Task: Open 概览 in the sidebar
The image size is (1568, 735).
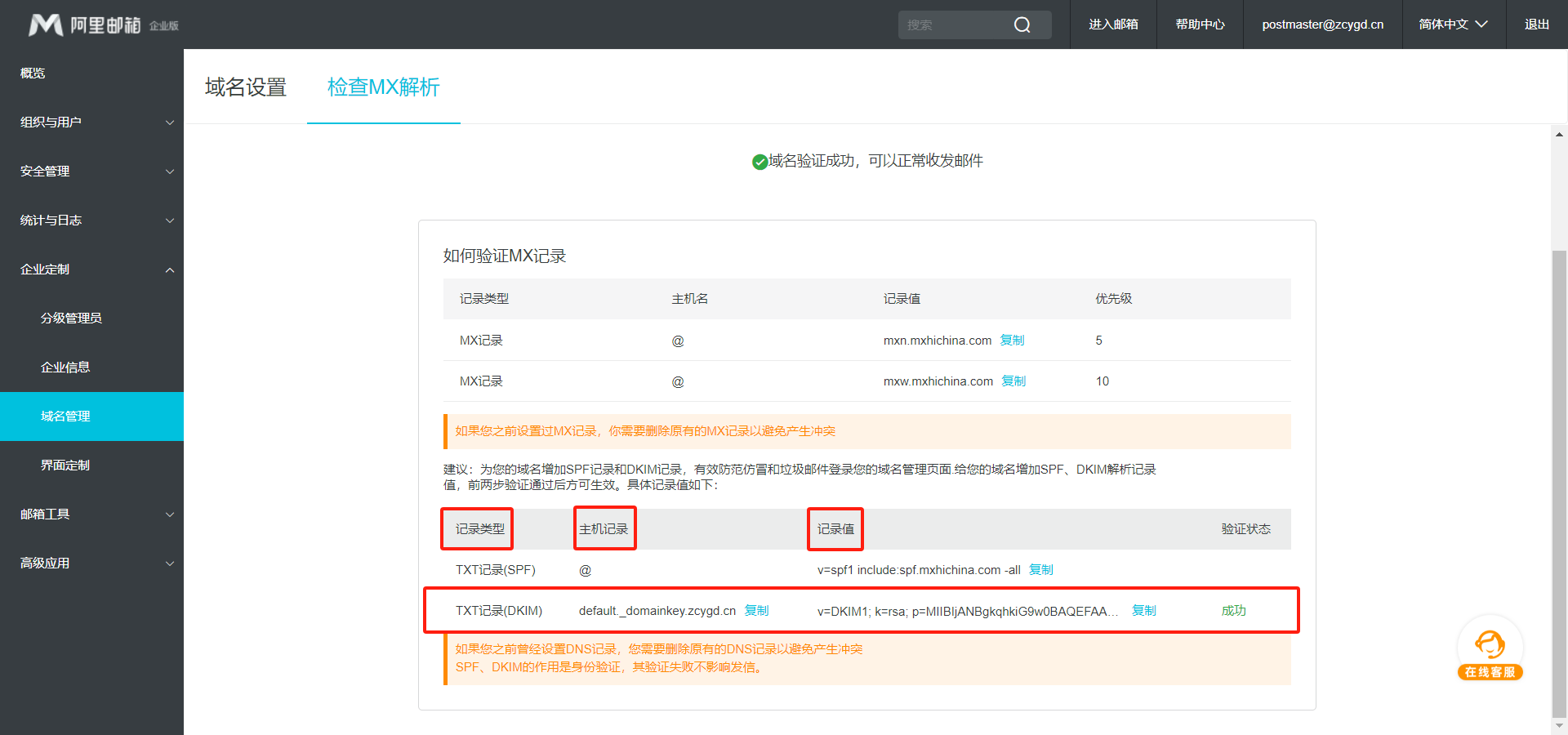Action: [91, 73]
